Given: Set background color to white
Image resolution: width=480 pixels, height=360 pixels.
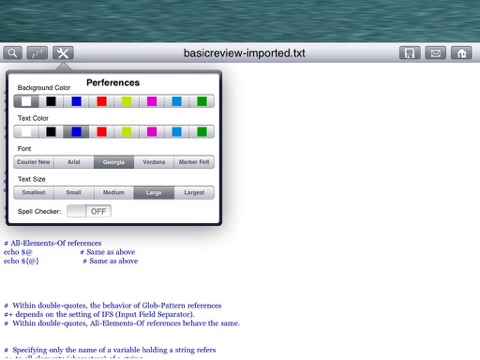Looking at the screenshot, I should 26,101.
